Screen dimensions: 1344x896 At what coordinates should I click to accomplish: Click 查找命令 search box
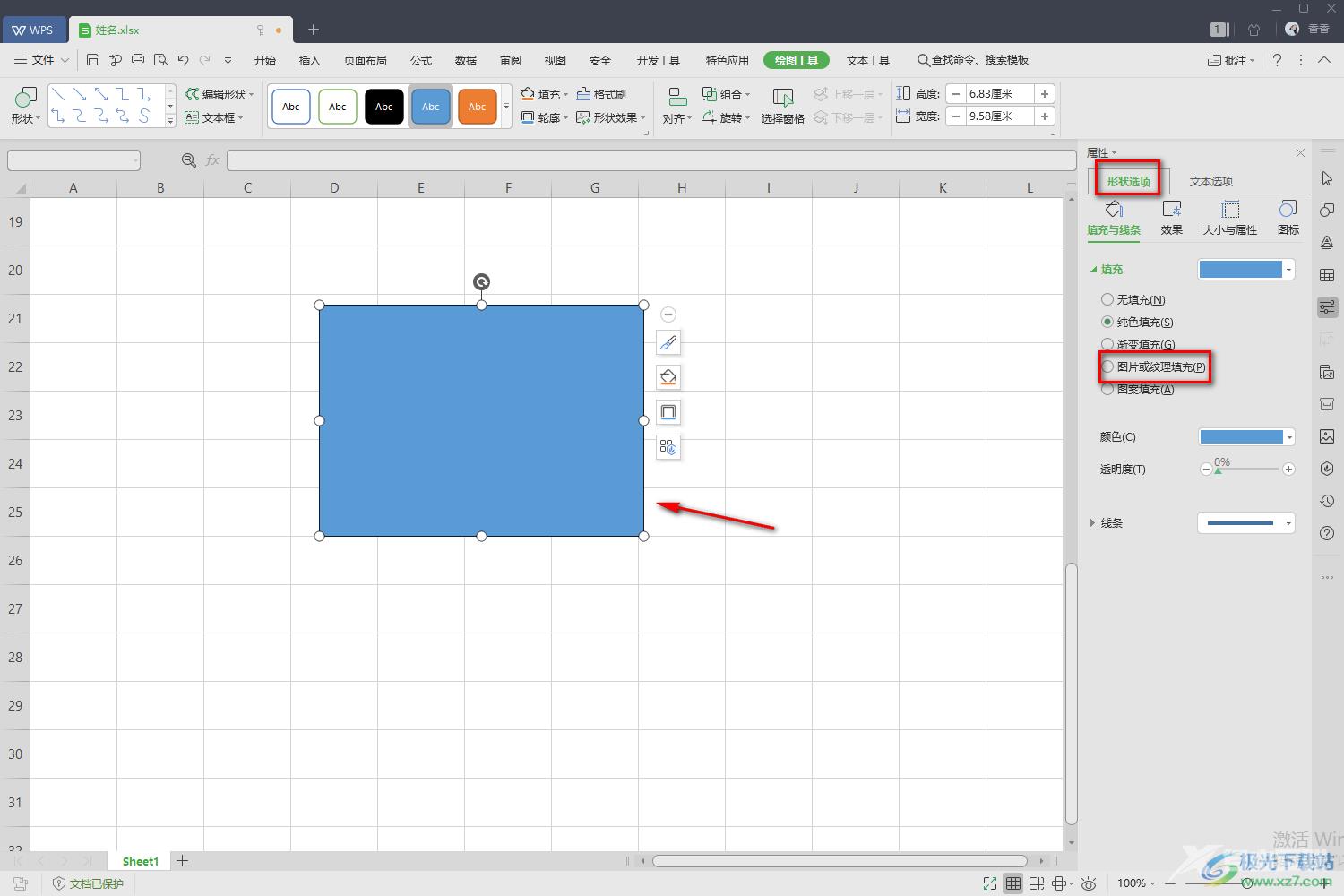pos(973,60)
